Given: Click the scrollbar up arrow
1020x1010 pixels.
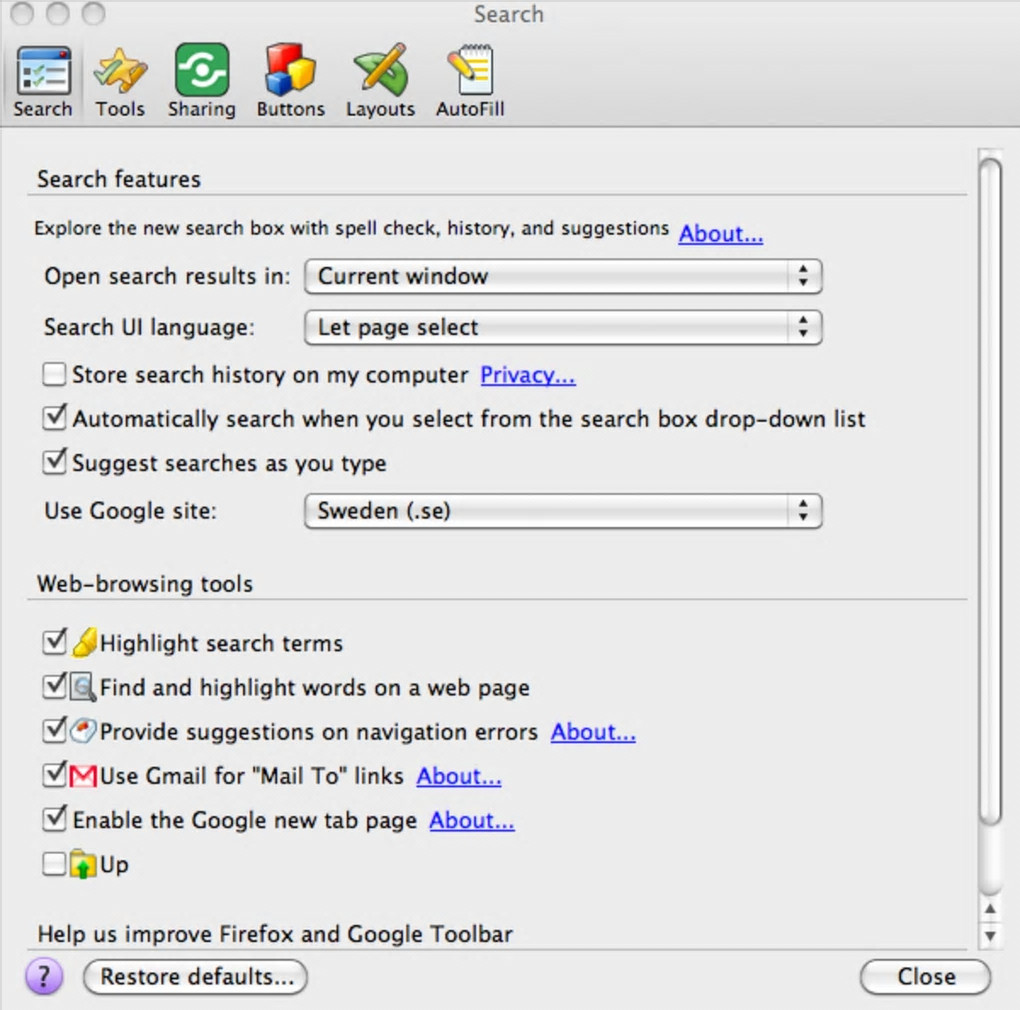Looking at the screenshot, I should [990, 909].
